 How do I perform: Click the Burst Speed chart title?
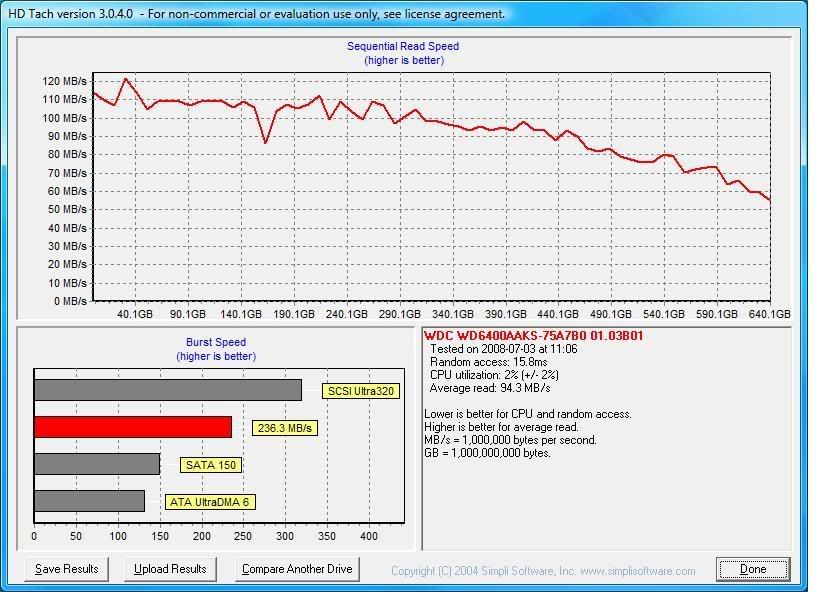click(216, 342)
